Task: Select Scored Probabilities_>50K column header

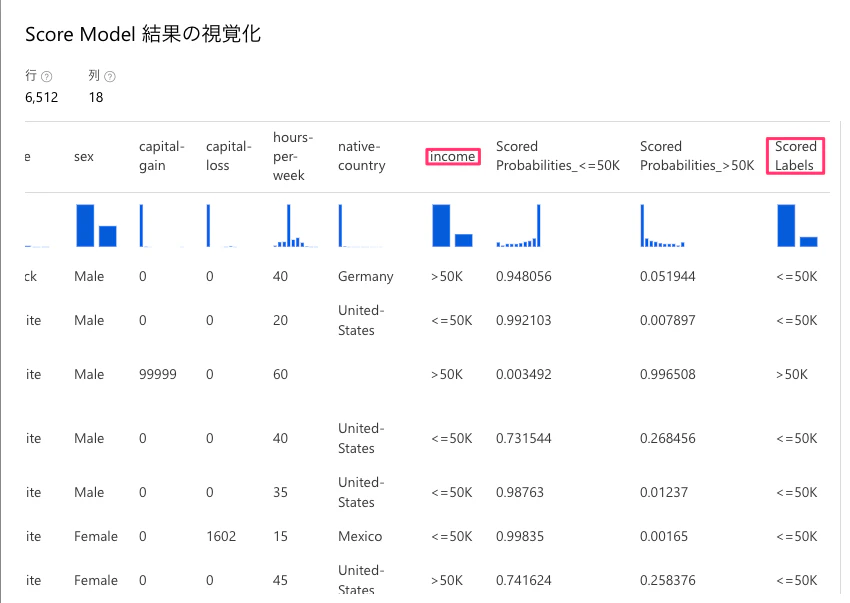Action: (x=697, y=156)
